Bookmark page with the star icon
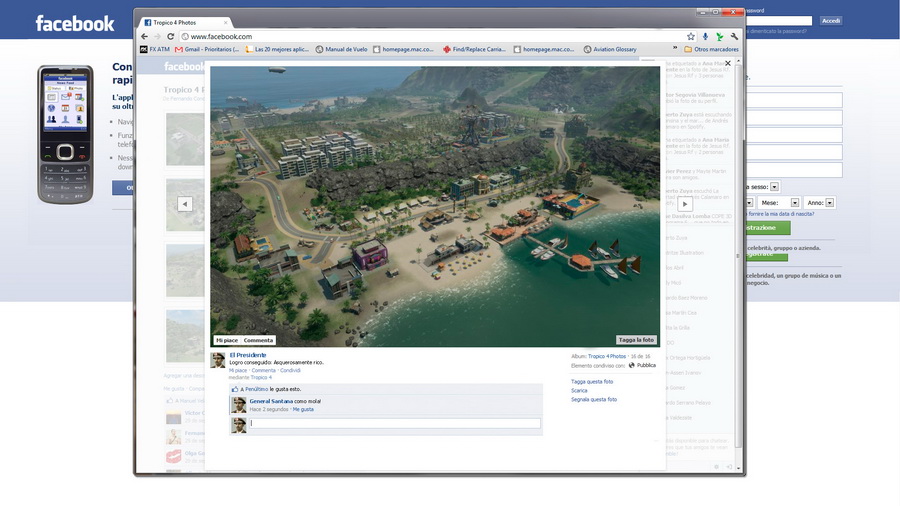Screen dimensions: 900x506 [691, 36]
